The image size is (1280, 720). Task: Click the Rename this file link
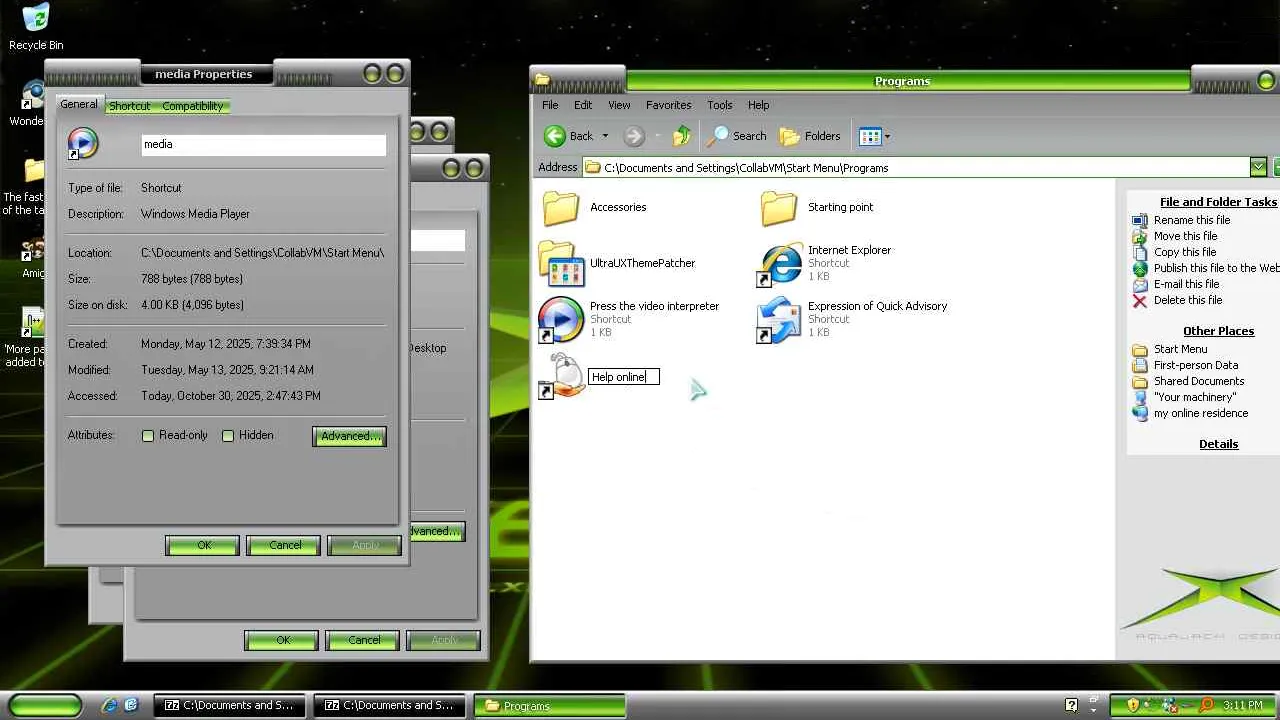click(1192, 220)
